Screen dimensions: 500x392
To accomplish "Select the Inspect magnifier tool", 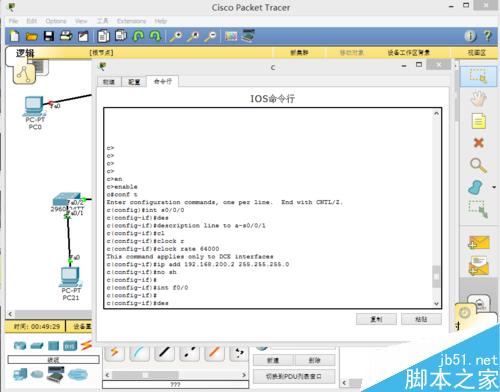I will click(x=478, y=165).
